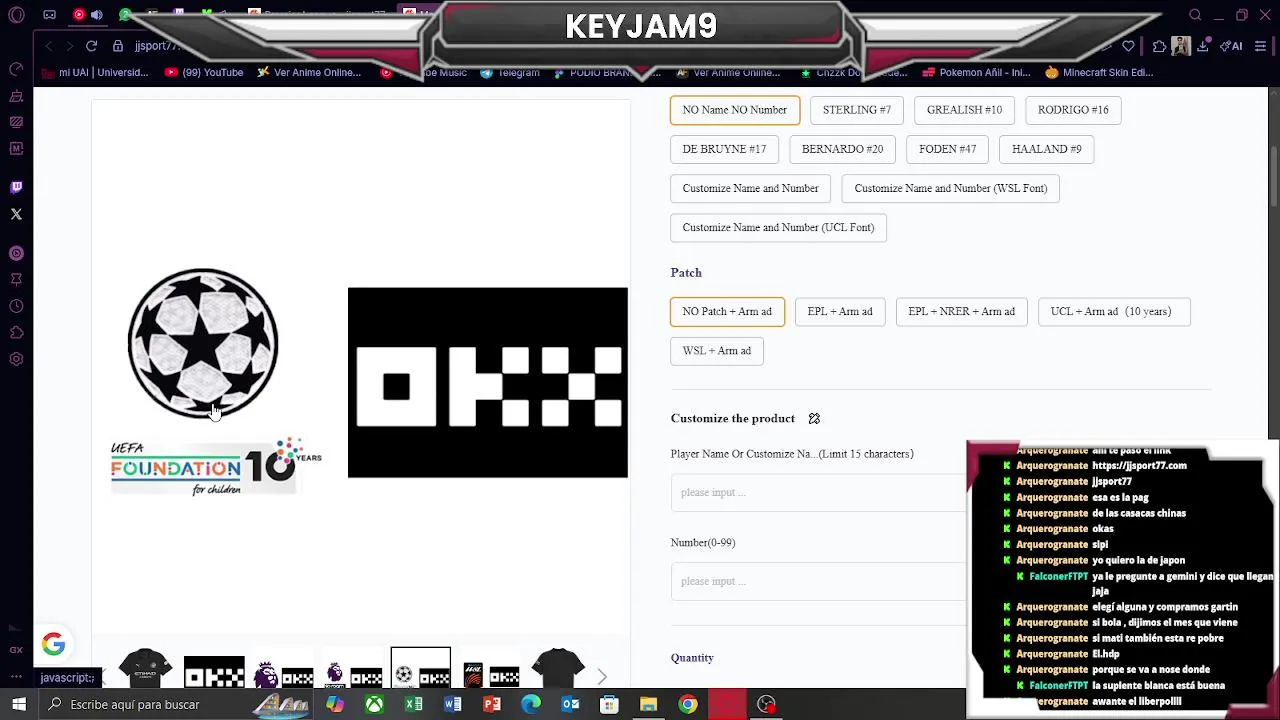Choose Customize Name and Number option
This screenshot has height=720, width=1280.
[x=750, y=188]
